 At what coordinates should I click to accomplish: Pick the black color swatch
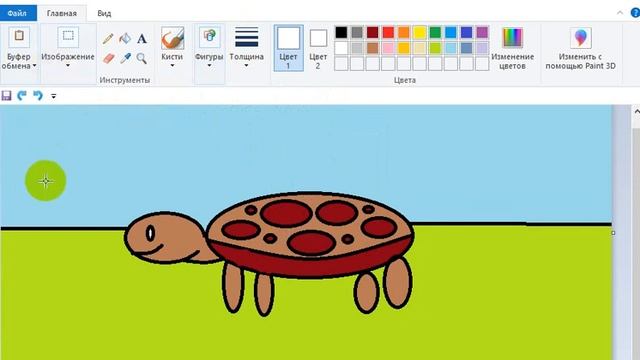point(341,32)
